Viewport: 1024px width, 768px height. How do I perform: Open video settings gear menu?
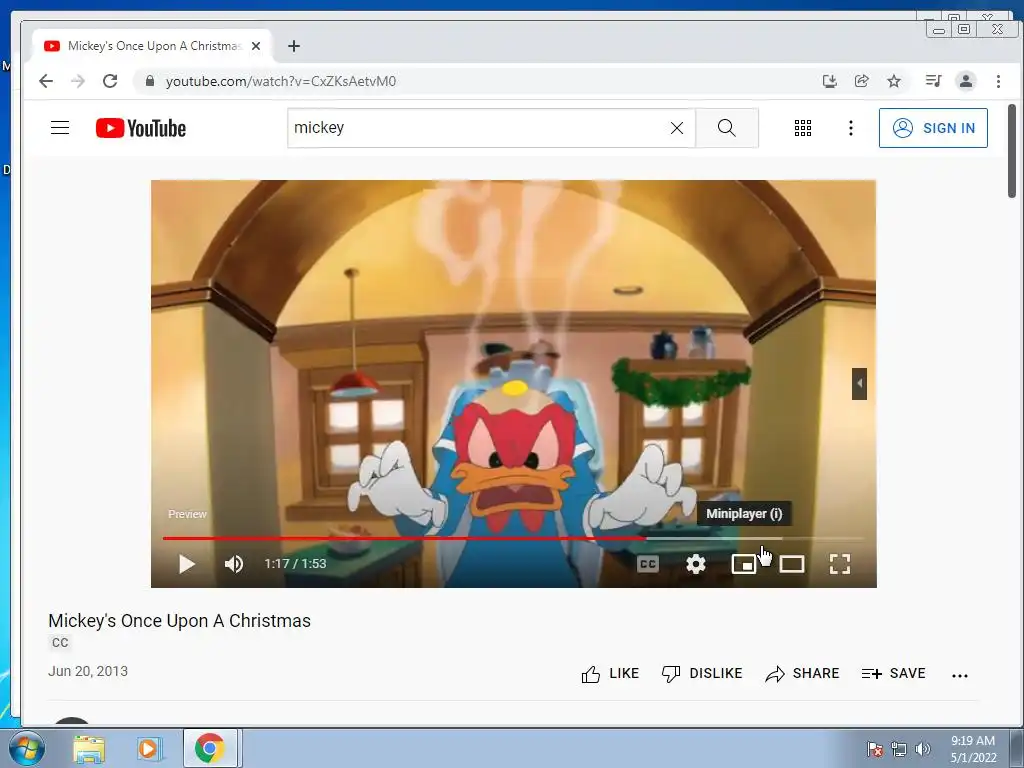[696, 564]
